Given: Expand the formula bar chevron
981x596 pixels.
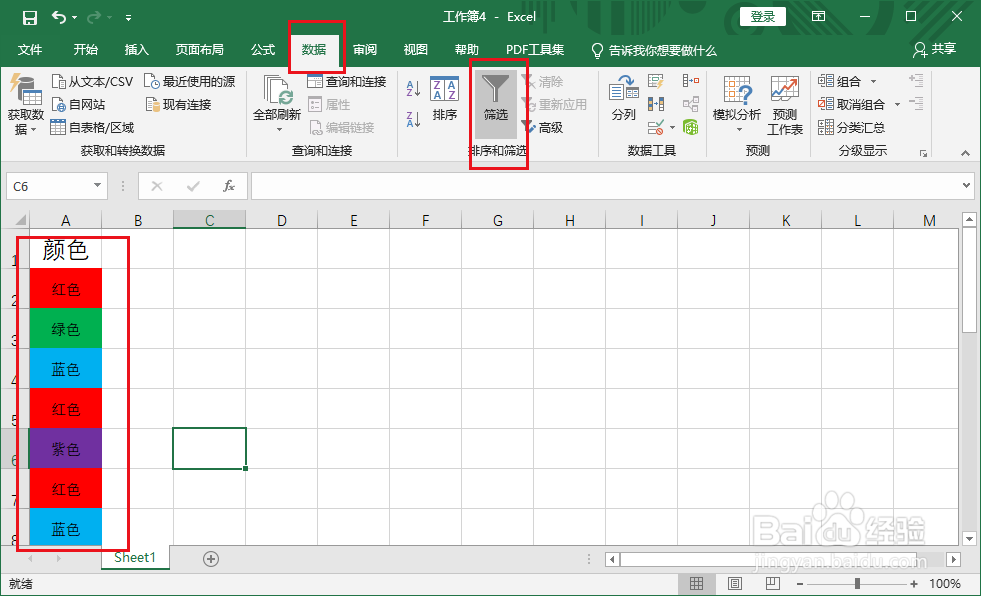Looking at the screenshot, I should click(x=967, y=186).
